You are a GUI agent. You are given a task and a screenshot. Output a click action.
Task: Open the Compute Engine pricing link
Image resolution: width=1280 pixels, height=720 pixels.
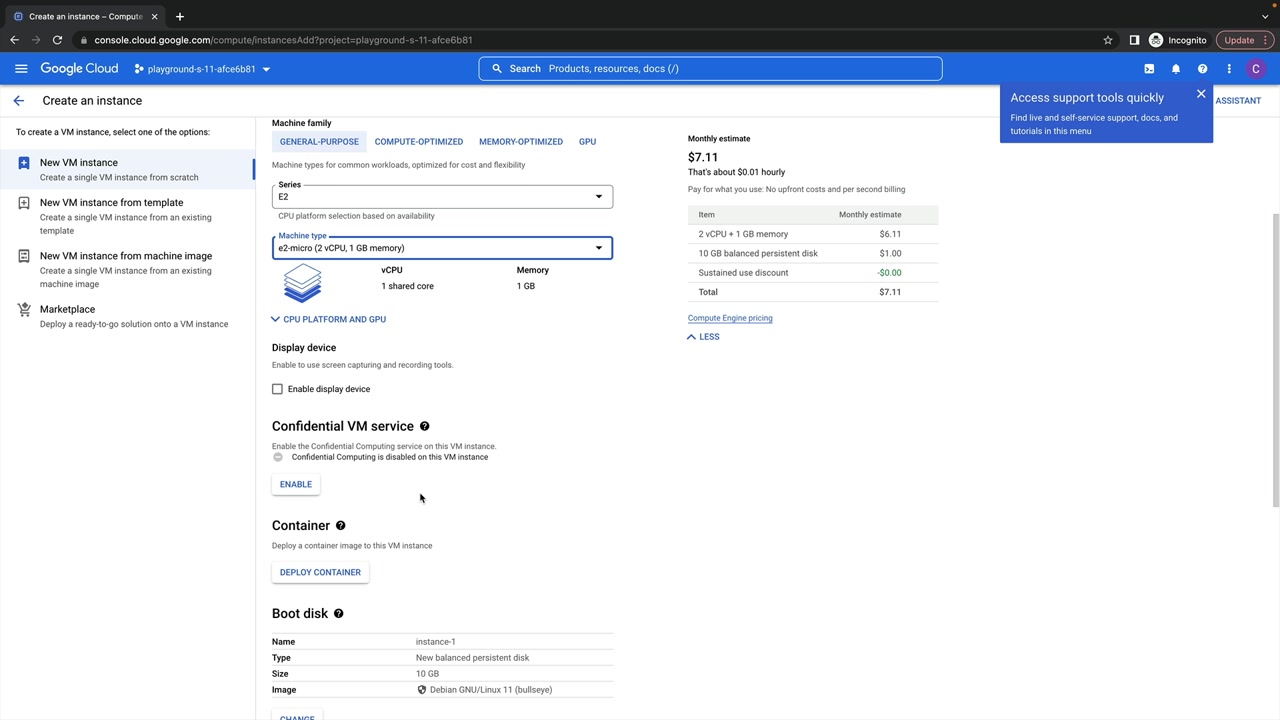[730, 318]
